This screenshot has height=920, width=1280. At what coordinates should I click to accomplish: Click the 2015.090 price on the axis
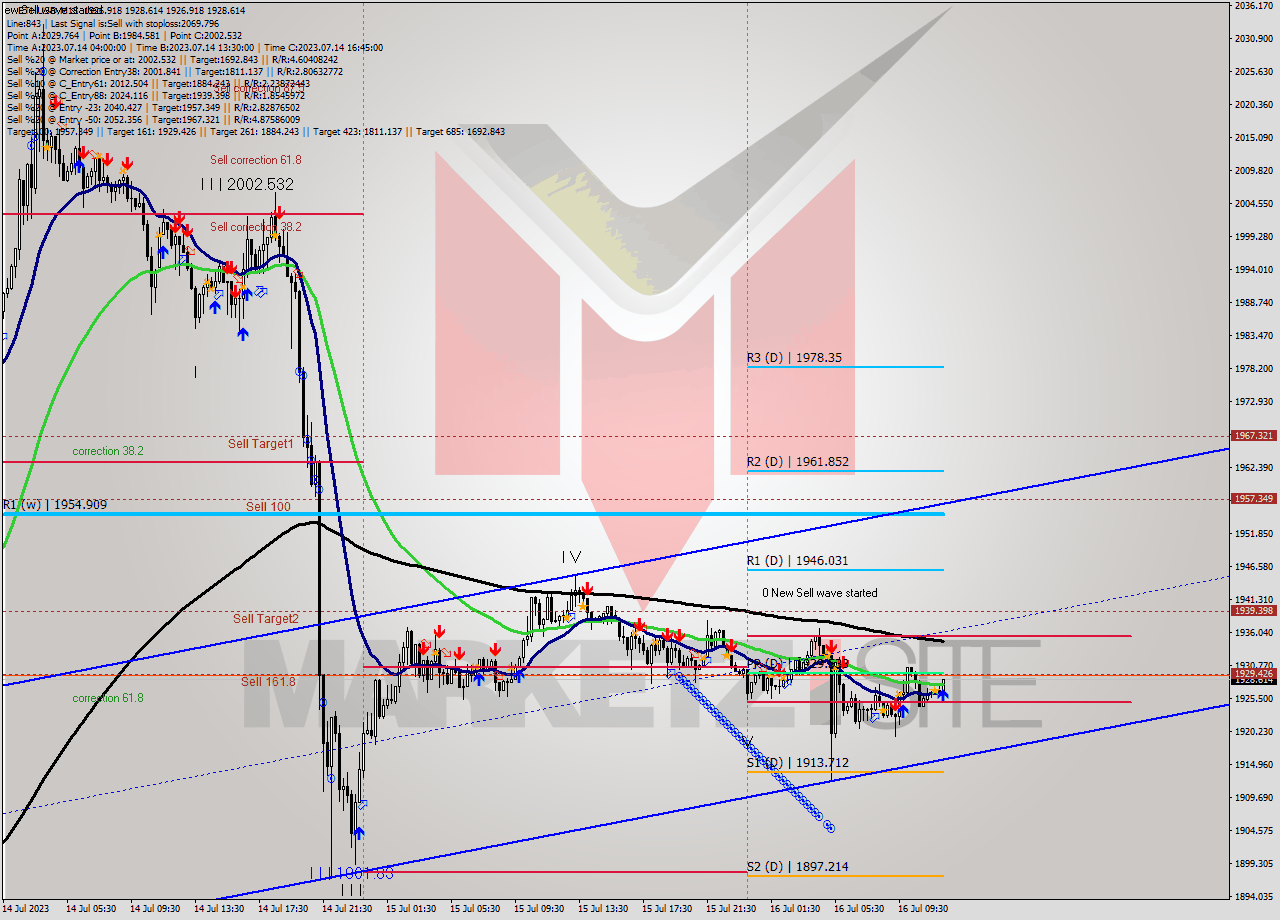tap(1253, 137)
